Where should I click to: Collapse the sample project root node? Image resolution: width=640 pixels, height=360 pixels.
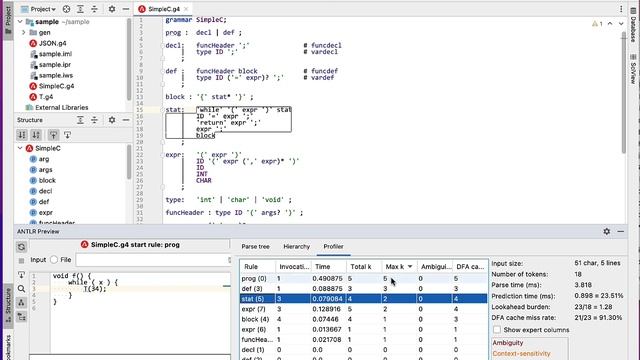(20, 22)
